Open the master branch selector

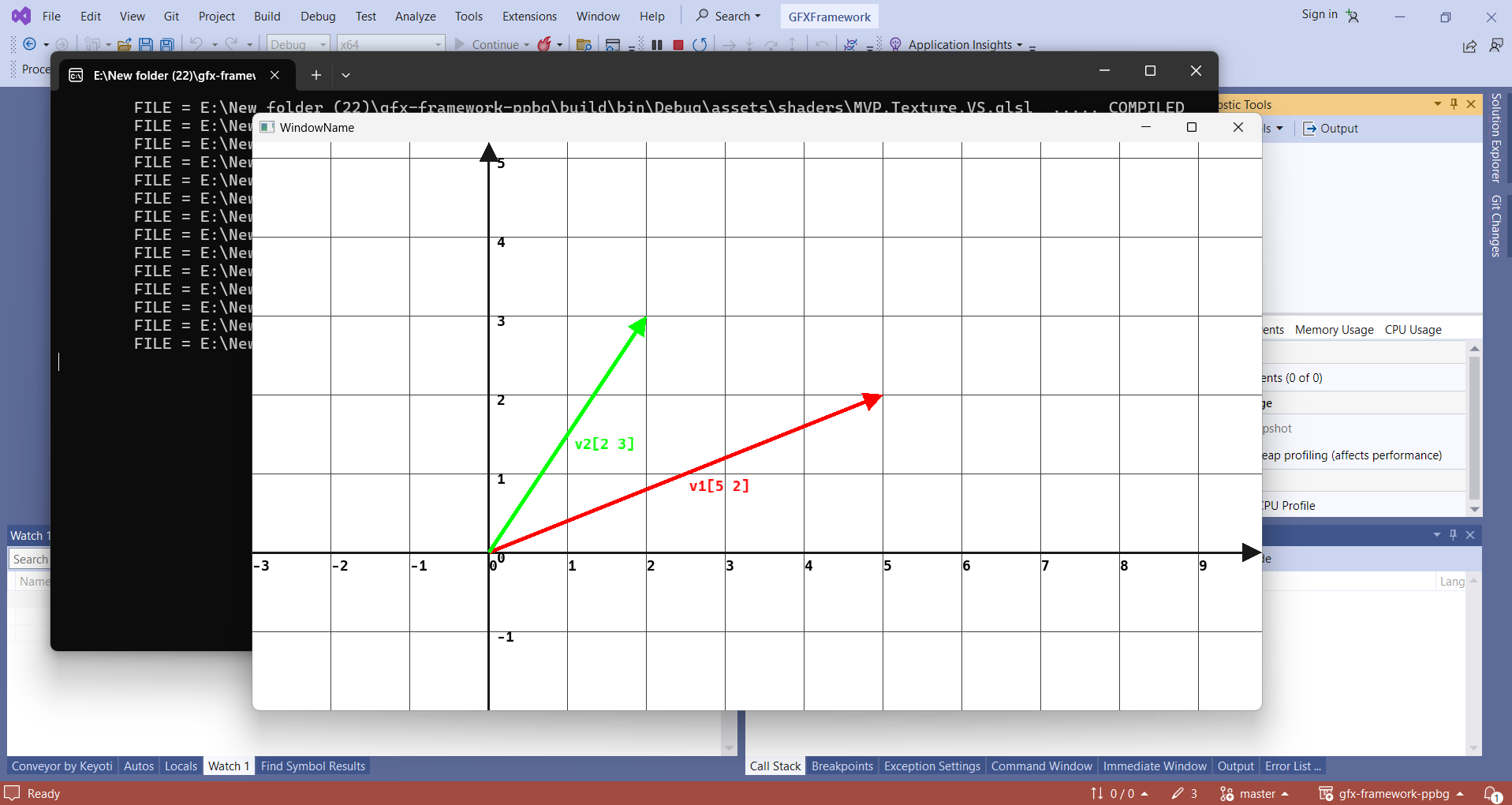[x=1254, y=793]
